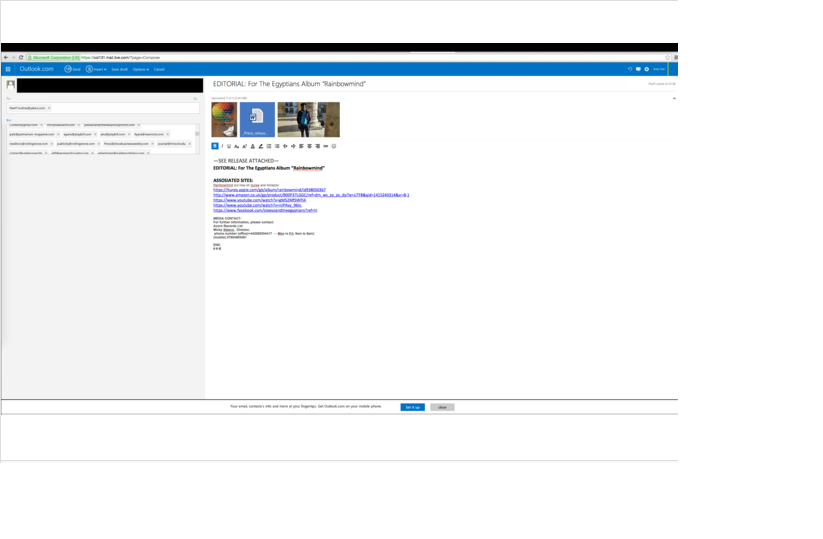Open the Outlook app launcher grid
Viewport: 823px width, 539px height.
pyautogui.click(x=8, y=69)
